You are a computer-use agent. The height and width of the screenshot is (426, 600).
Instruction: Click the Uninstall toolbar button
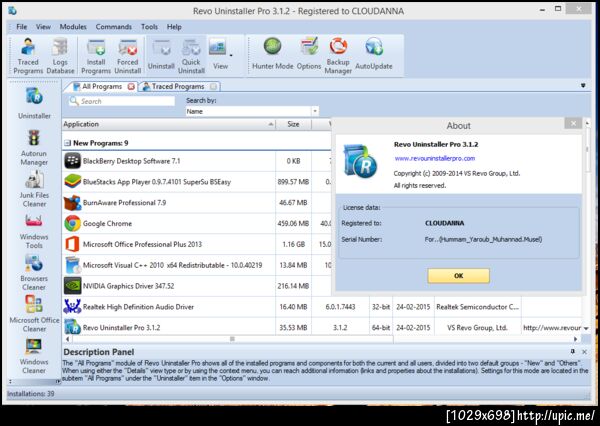coord(161,56)
